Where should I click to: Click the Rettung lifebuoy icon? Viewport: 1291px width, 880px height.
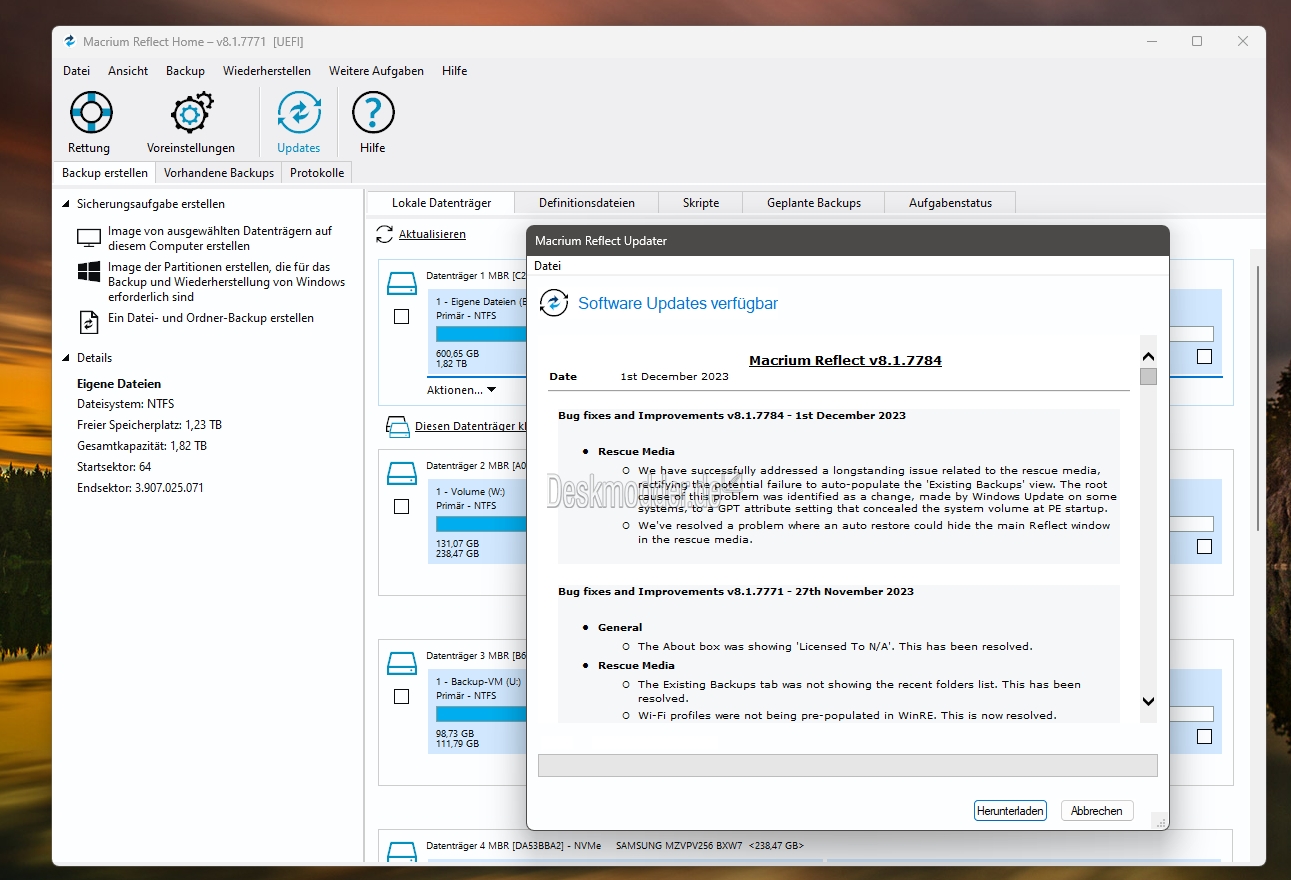pos(89,112)
